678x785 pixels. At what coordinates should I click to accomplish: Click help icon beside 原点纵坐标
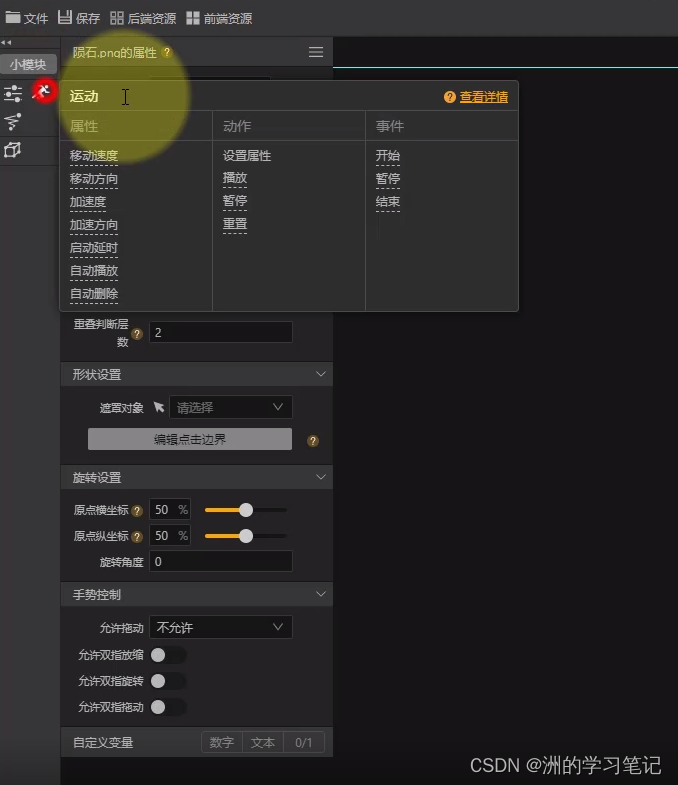coord(137,537)
